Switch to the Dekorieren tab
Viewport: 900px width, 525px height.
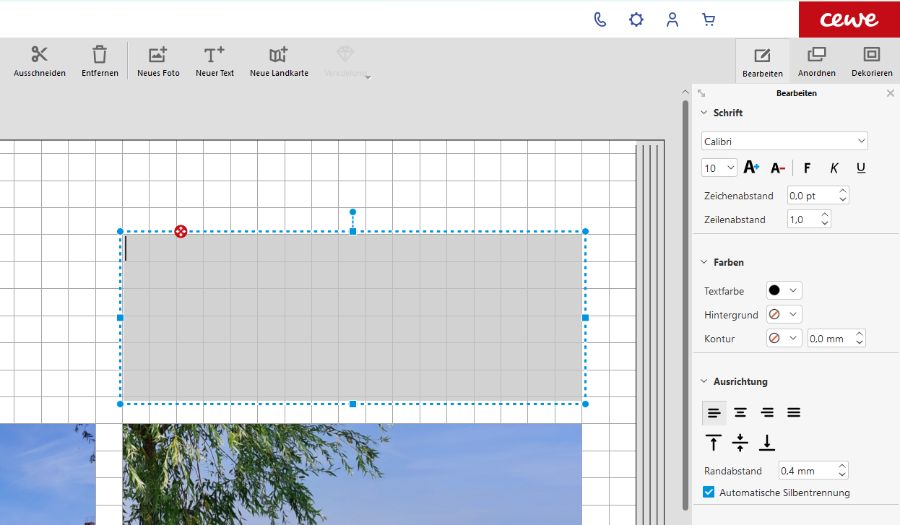click(x=871, y=60)
